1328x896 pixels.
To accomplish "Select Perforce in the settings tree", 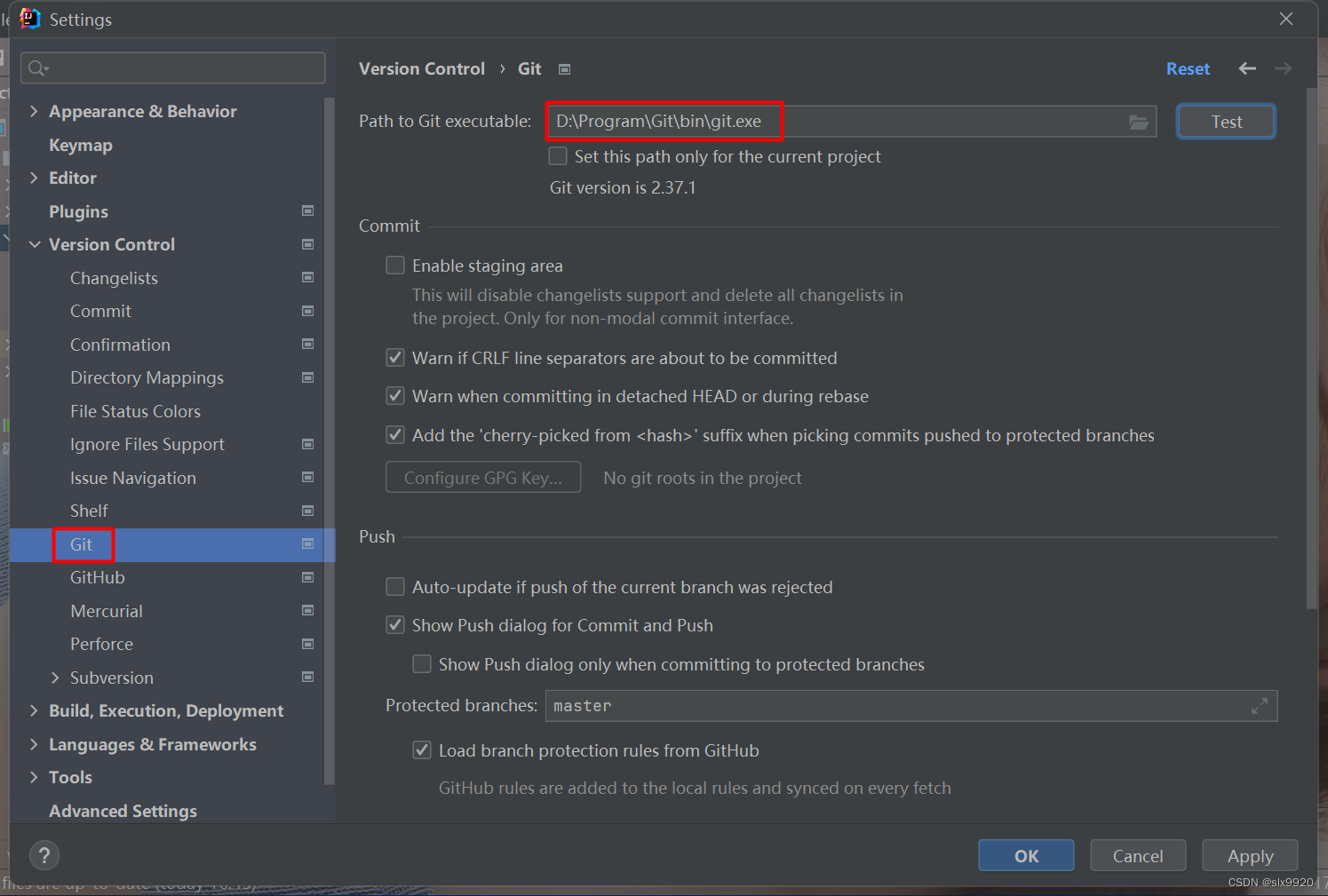I will (101, 644).
